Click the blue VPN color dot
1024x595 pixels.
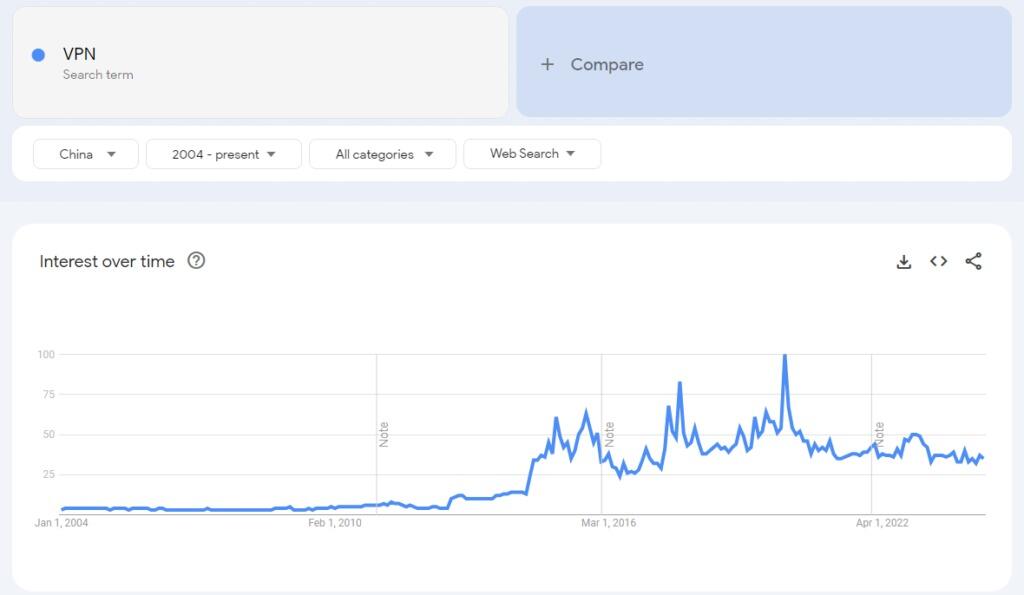tap(39, 55)
